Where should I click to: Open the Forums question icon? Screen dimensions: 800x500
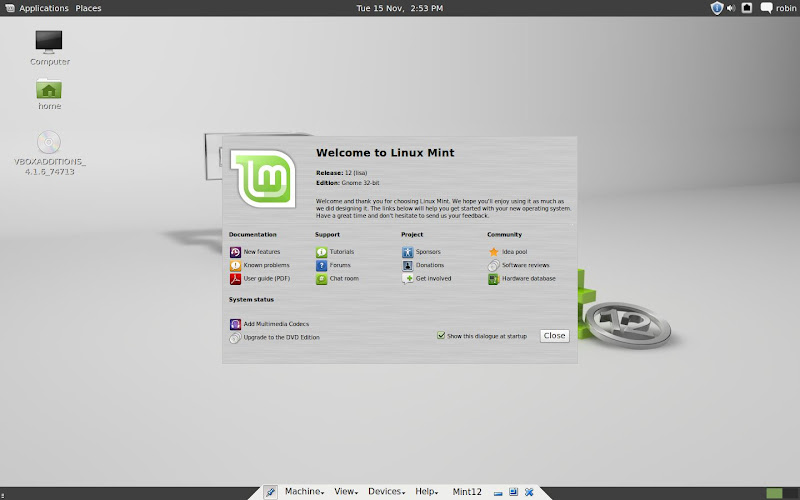[321, 265]
